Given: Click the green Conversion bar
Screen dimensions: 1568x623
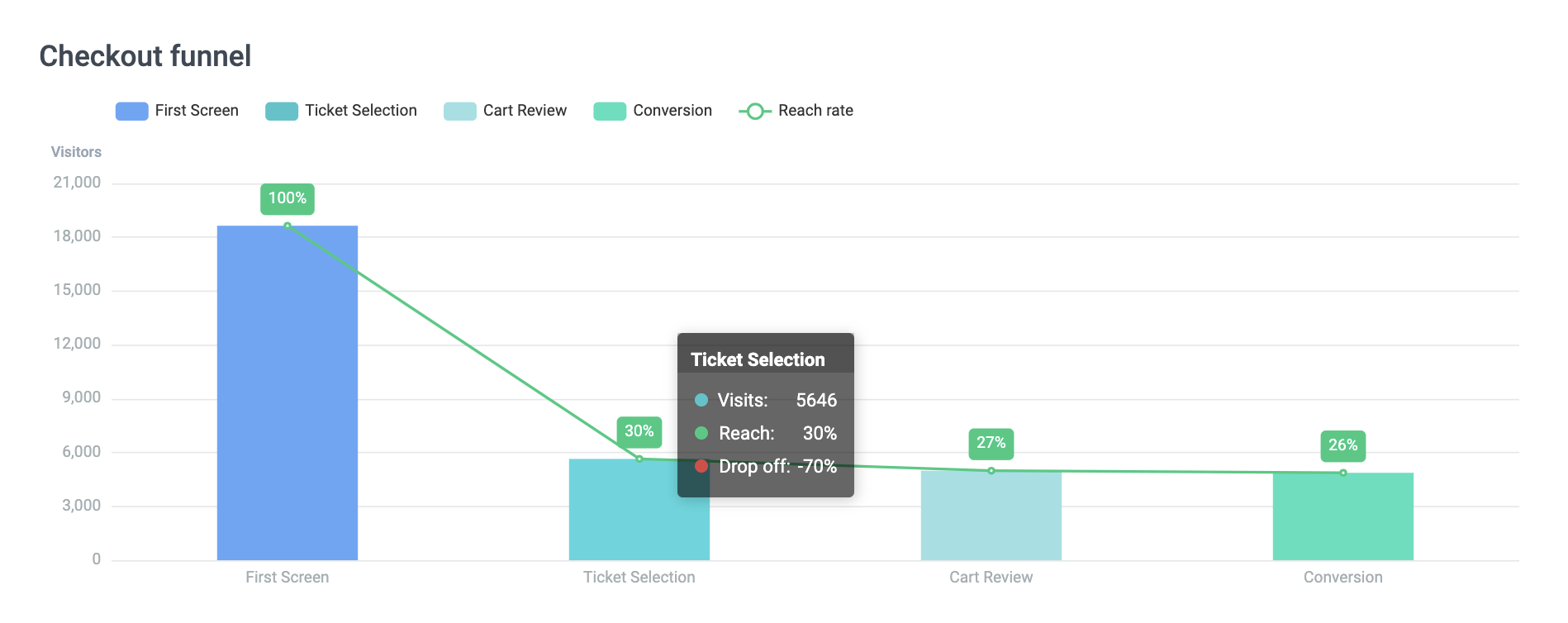Looking at the screenshot, I should (1343, 516).
